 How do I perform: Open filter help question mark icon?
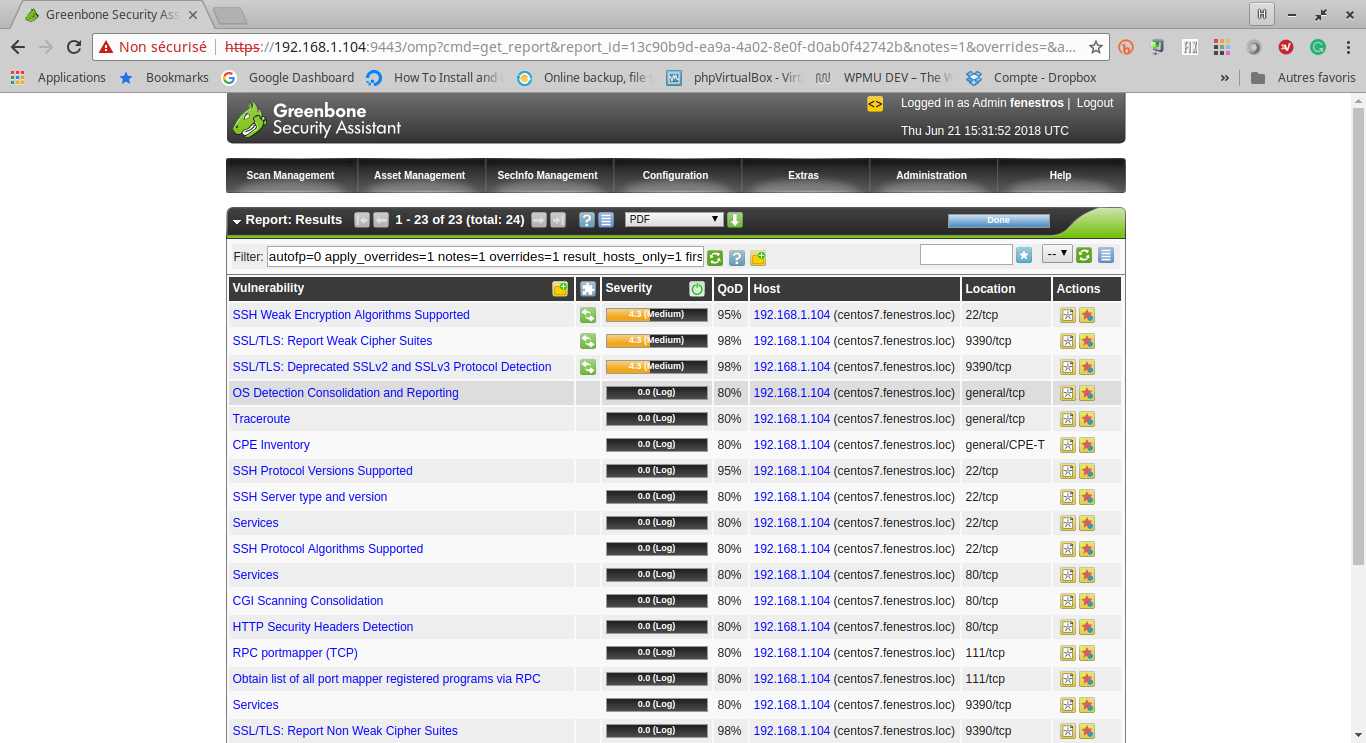(x=736, y=258)
